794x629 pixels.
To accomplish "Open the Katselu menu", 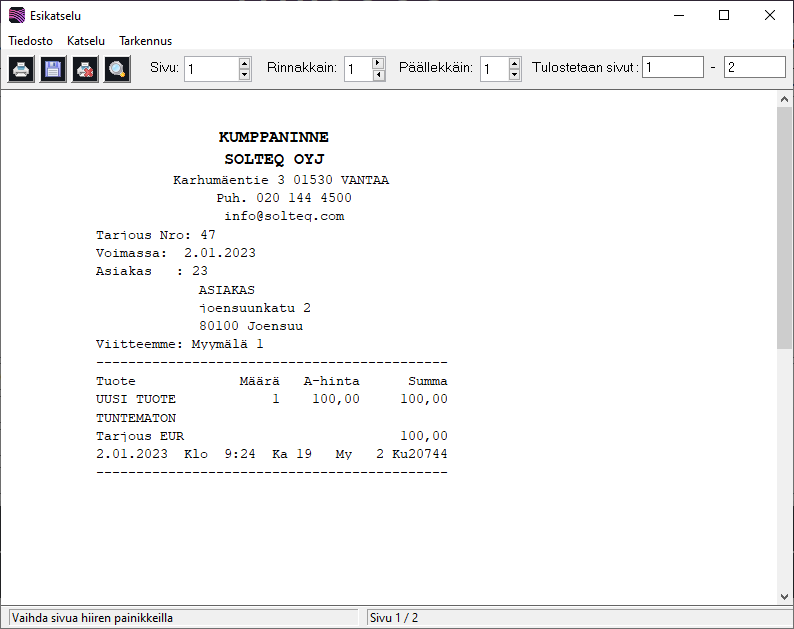I will 86,41.
